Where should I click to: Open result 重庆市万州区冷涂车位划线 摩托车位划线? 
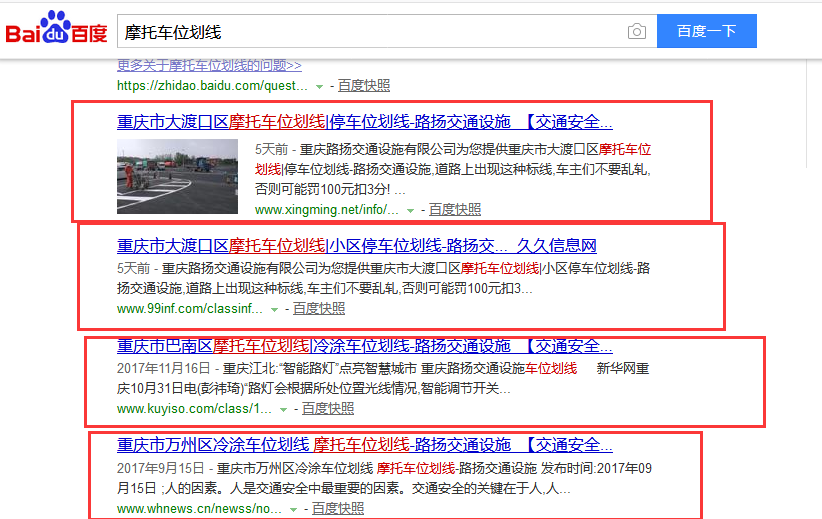[x=365, y=445]
